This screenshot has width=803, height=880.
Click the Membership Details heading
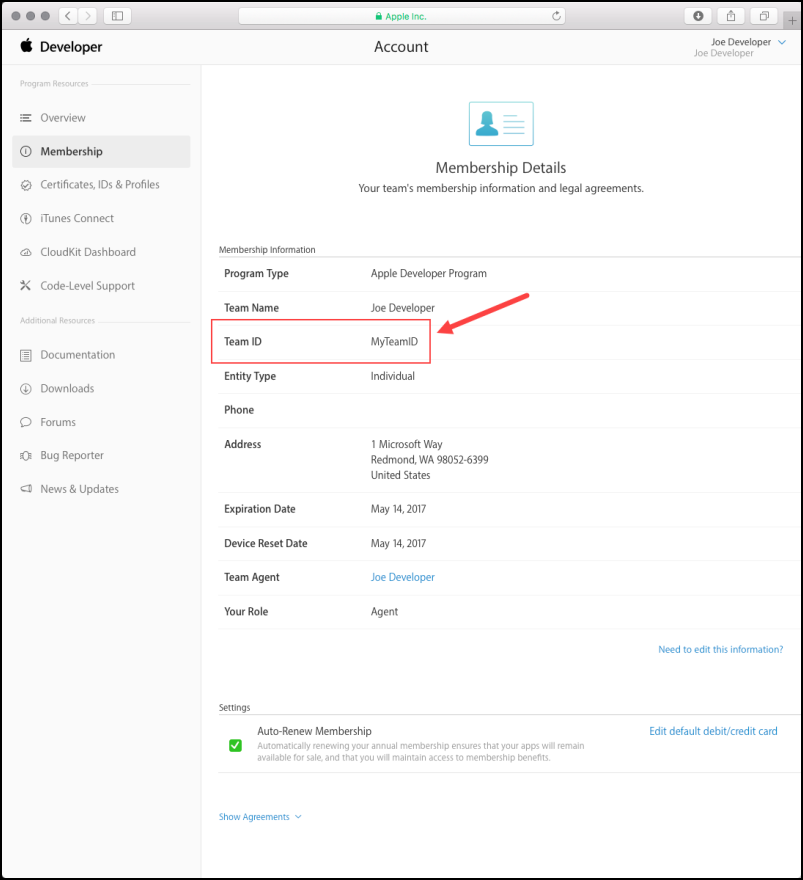(501, 167)
